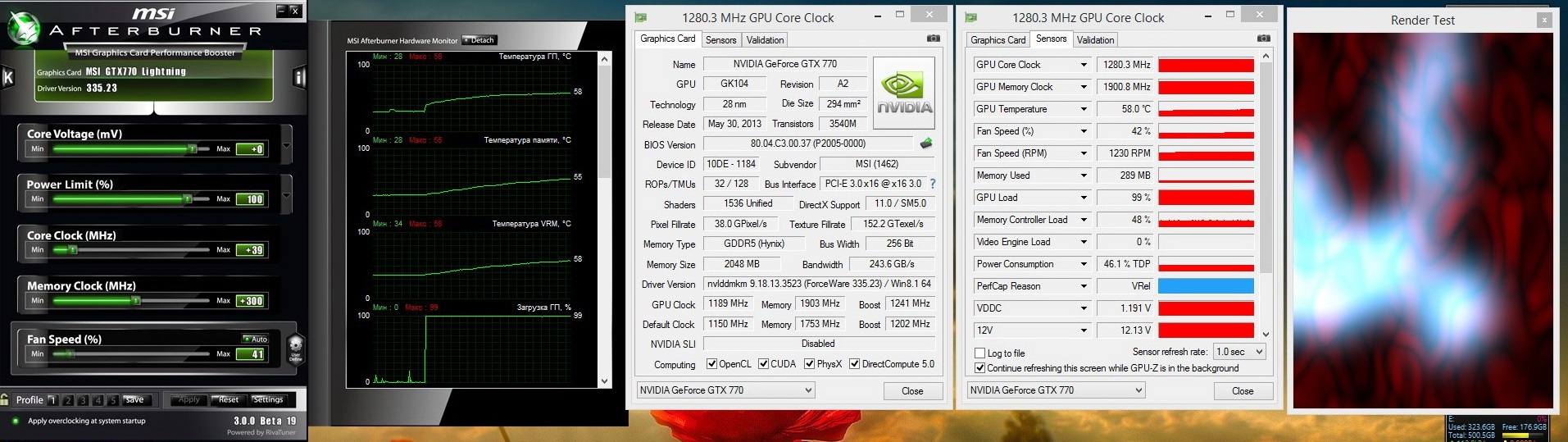
Task: Click the NVIDIA logo in GPU-Z
Action: click(x=904, y=93)
